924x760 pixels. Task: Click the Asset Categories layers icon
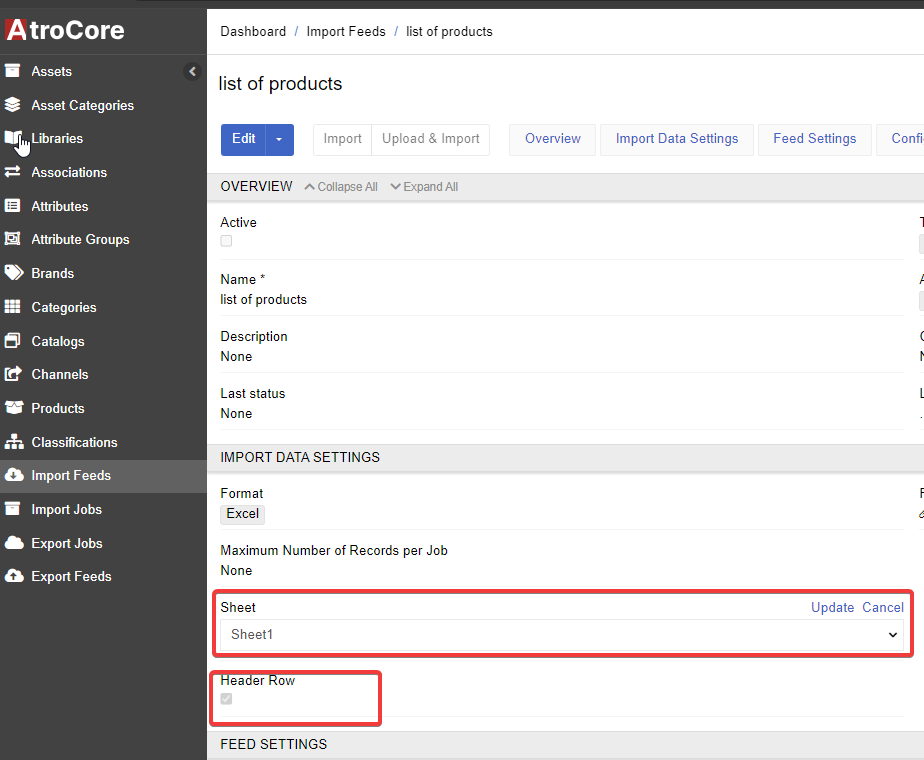(x=13, y=105)
